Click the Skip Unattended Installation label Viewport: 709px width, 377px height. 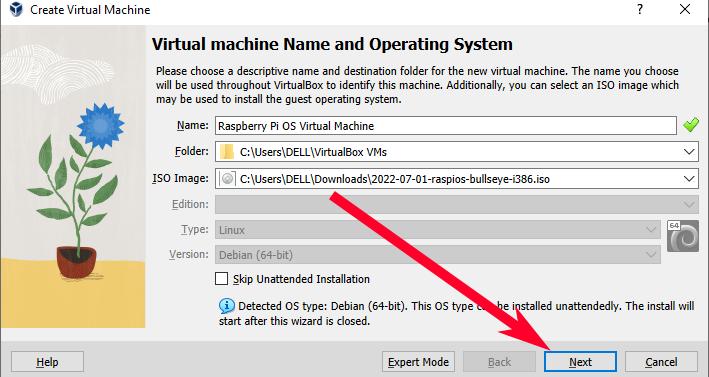(x=301, y=279)
